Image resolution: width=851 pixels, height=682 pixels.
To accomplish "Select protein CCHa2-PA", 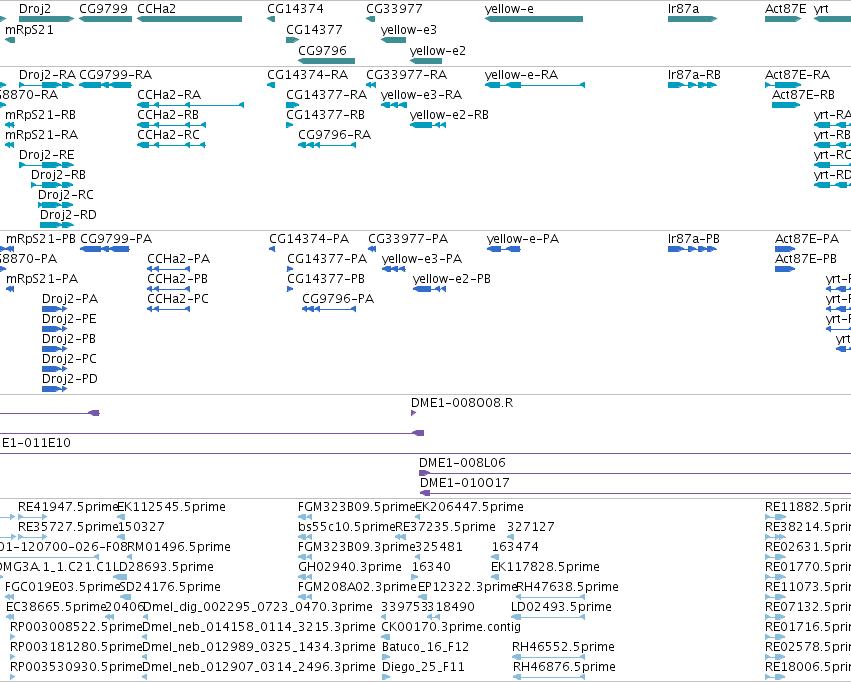I will tap(169, 269).
